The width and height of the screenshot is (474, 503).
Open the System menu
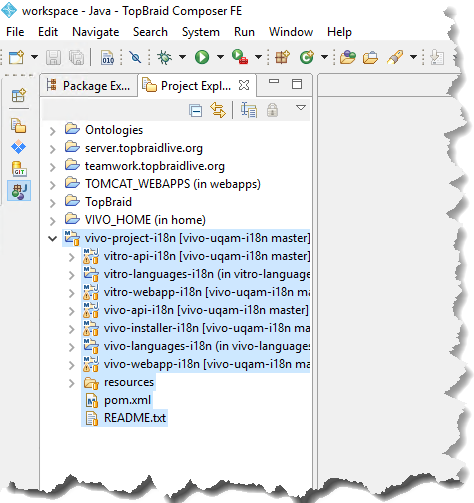click(x=201, y=32)
